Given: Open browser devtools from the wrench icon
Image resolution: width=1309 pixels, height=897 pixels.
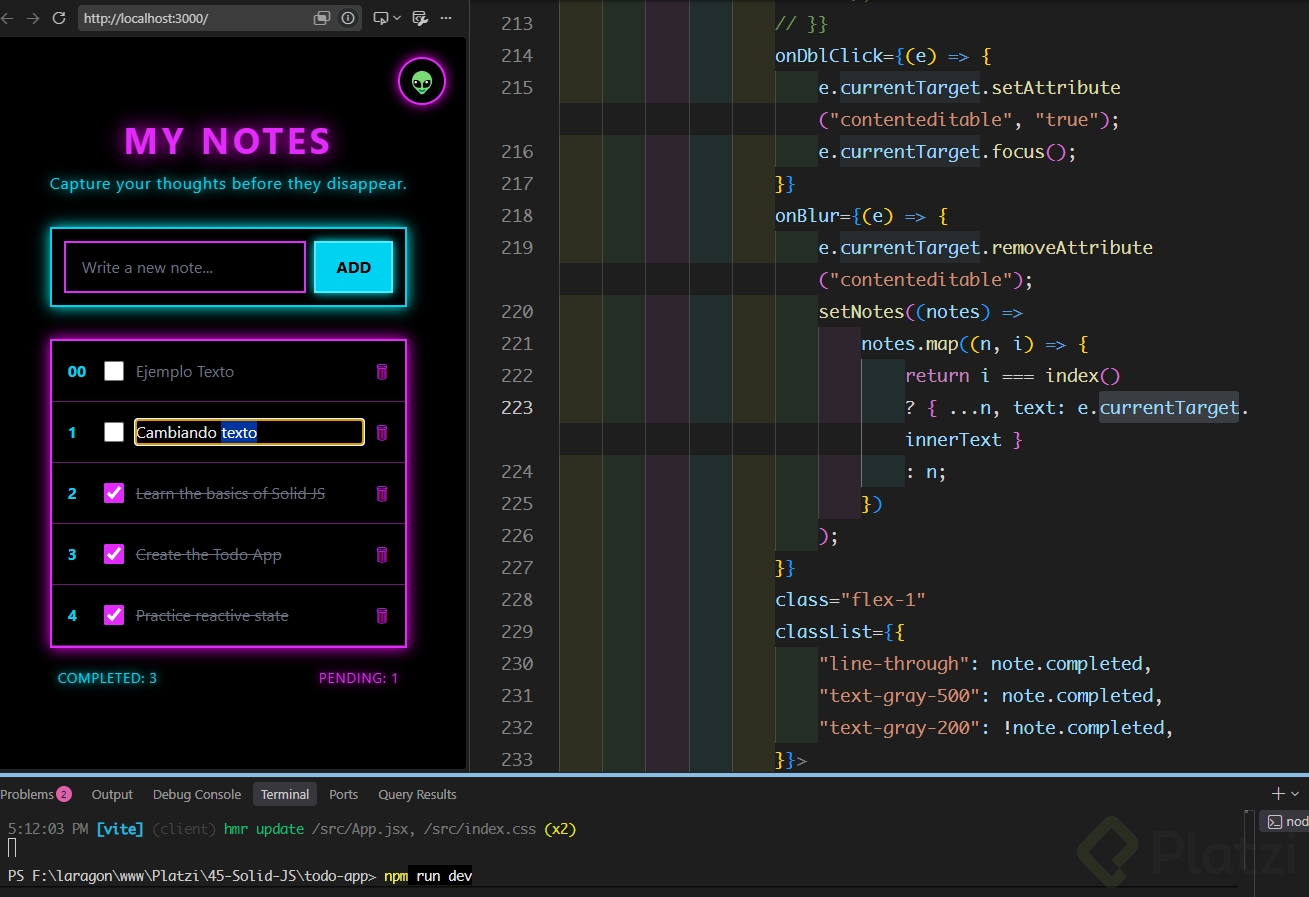Looking at the screenshot, I should pos(420,18).
